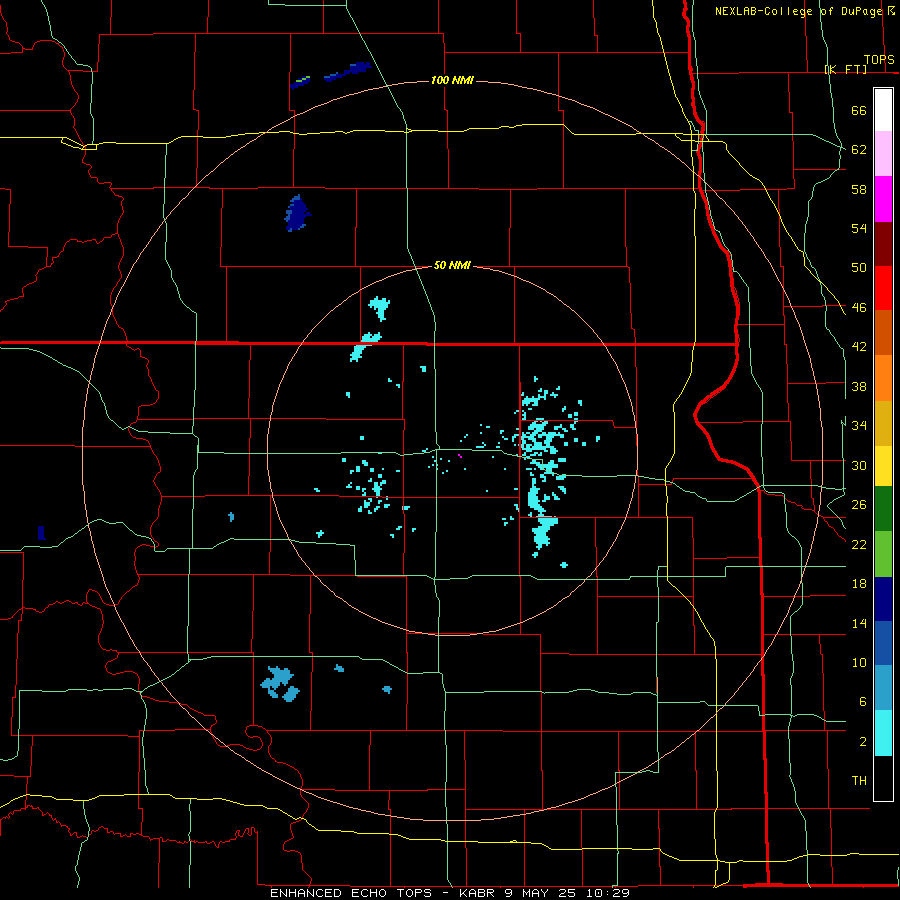Click the "6" legend value
The width and height of the screenshot is (900, 900).
coord(862,702)
